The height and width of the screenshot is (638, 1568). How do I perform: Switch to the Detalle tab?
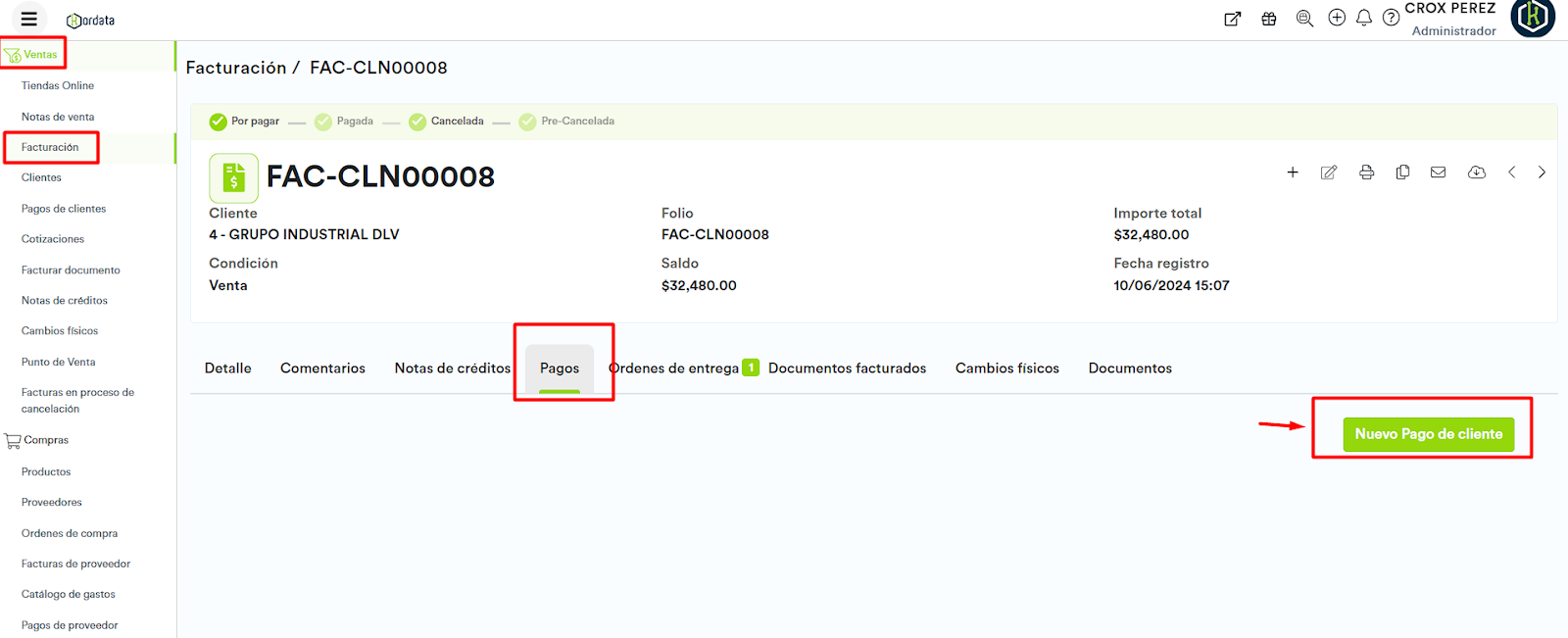(x=227, y=368)
